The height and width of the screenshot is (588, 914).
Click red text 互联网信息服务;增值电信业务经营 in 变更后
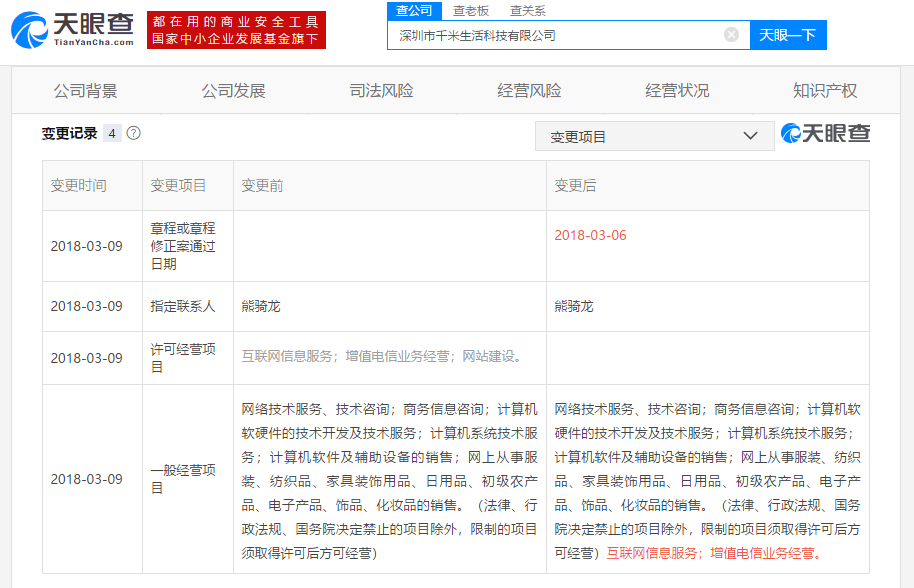tap(715, 553)
